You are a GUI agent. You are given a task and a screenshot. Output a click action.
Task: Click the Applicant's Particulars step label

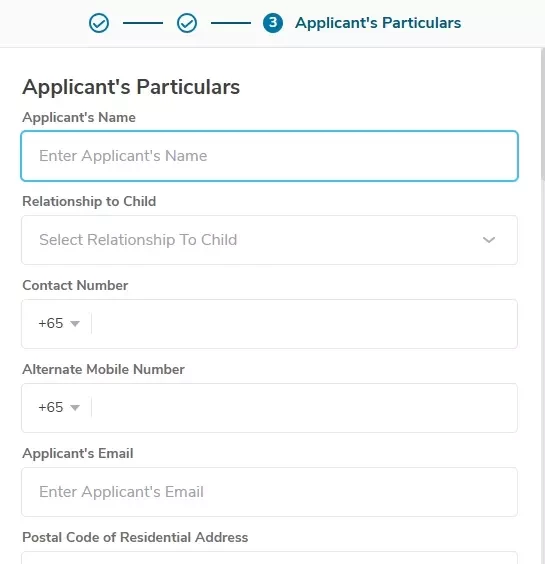[x=378, y=23]
